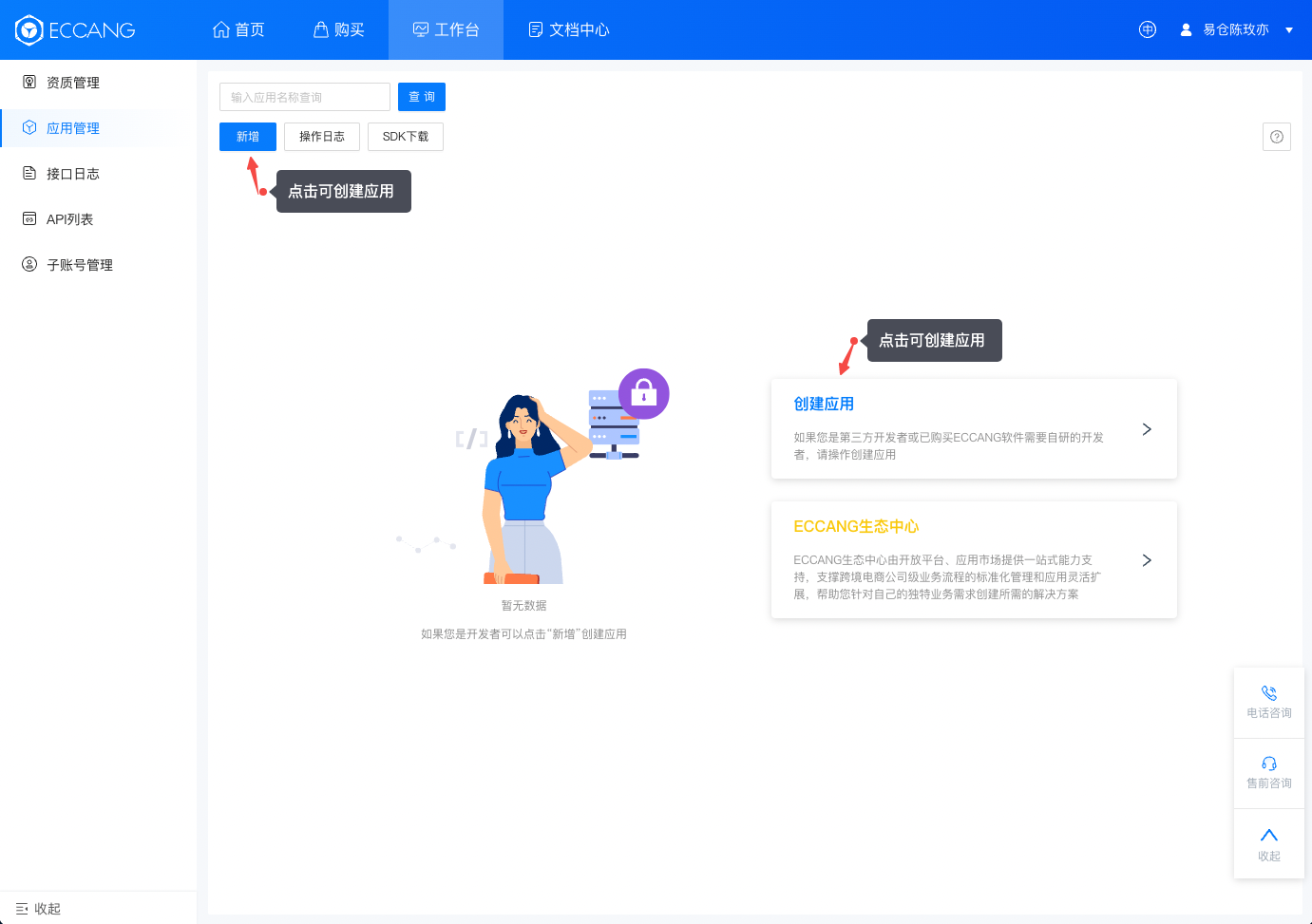Viewport: 1312px width, 924px height.
Task: Click the monitor icon beside 工作台
Action: tap(421, 29)
